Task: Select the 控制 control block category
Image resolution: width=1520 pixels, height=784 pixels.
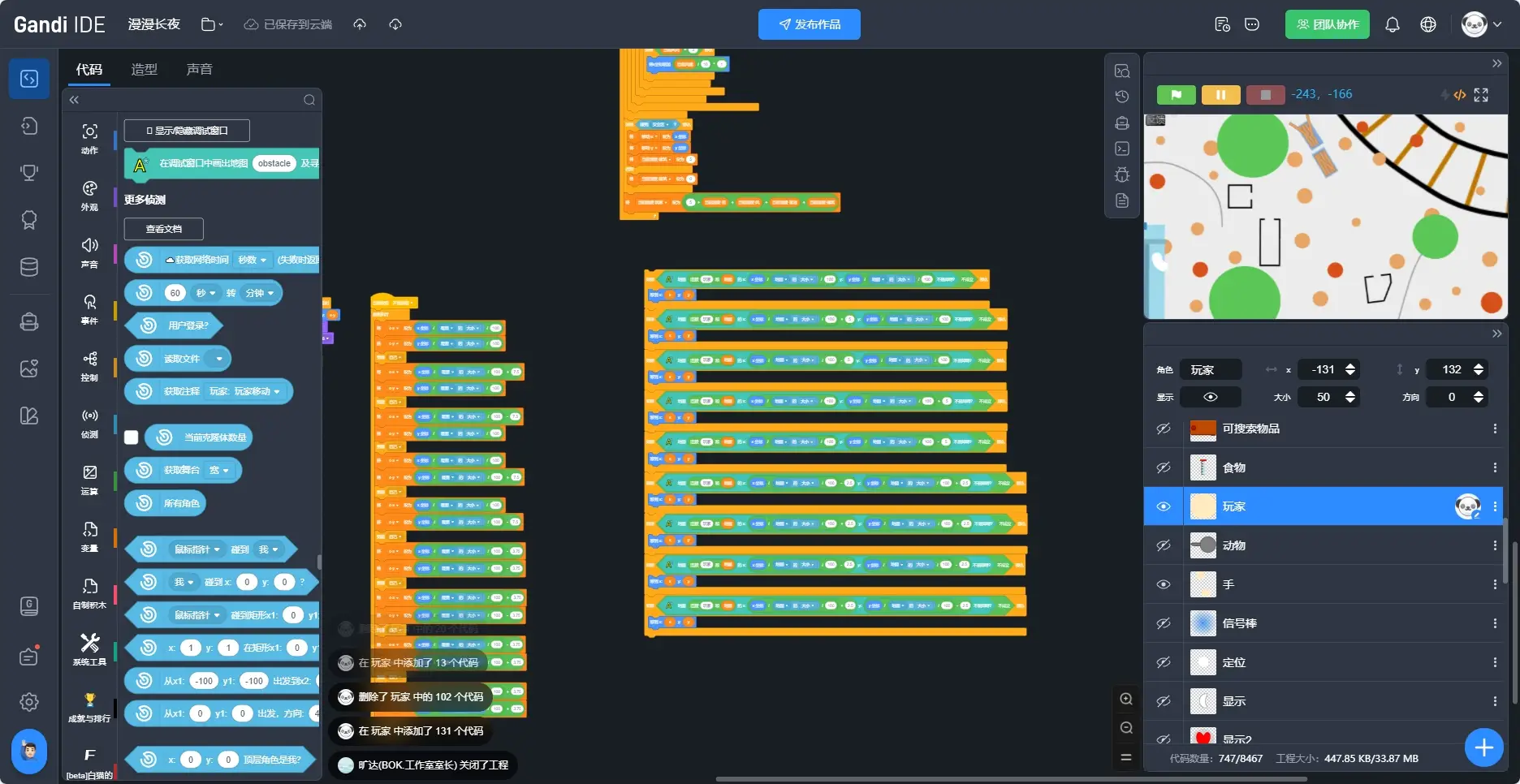Action: pyautogui.click(x=89, y=365)
